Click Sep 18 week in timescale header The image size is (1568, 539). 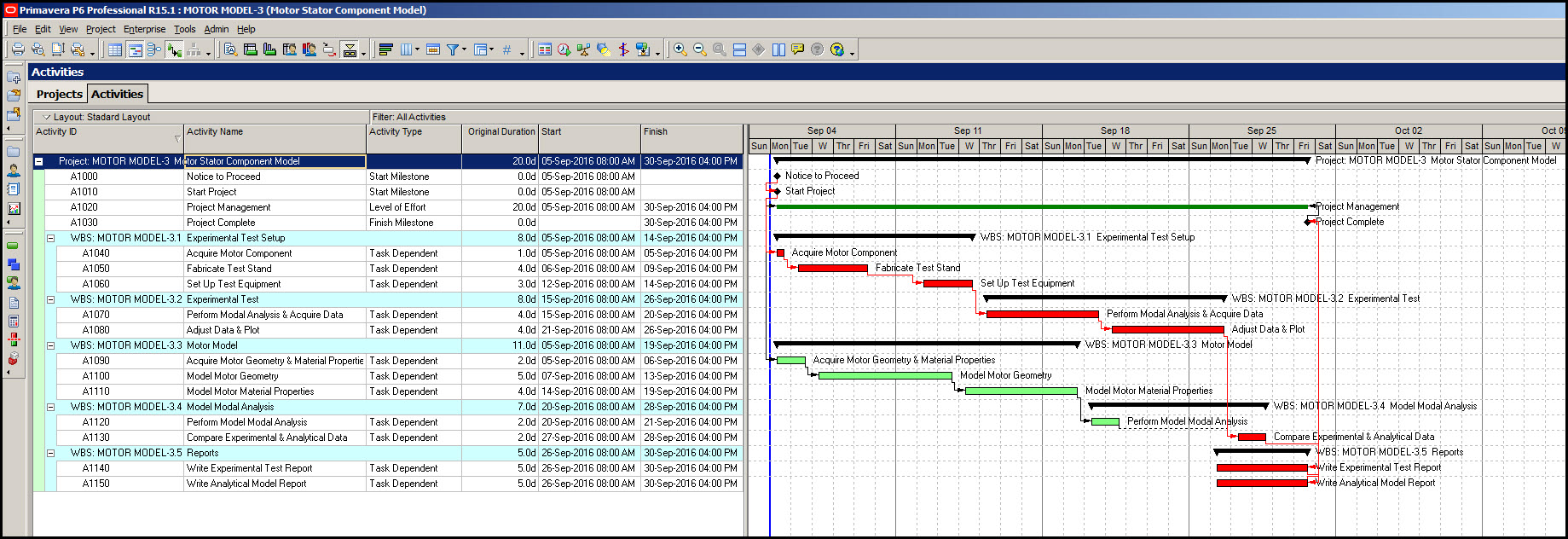[x=1115, y=130]
